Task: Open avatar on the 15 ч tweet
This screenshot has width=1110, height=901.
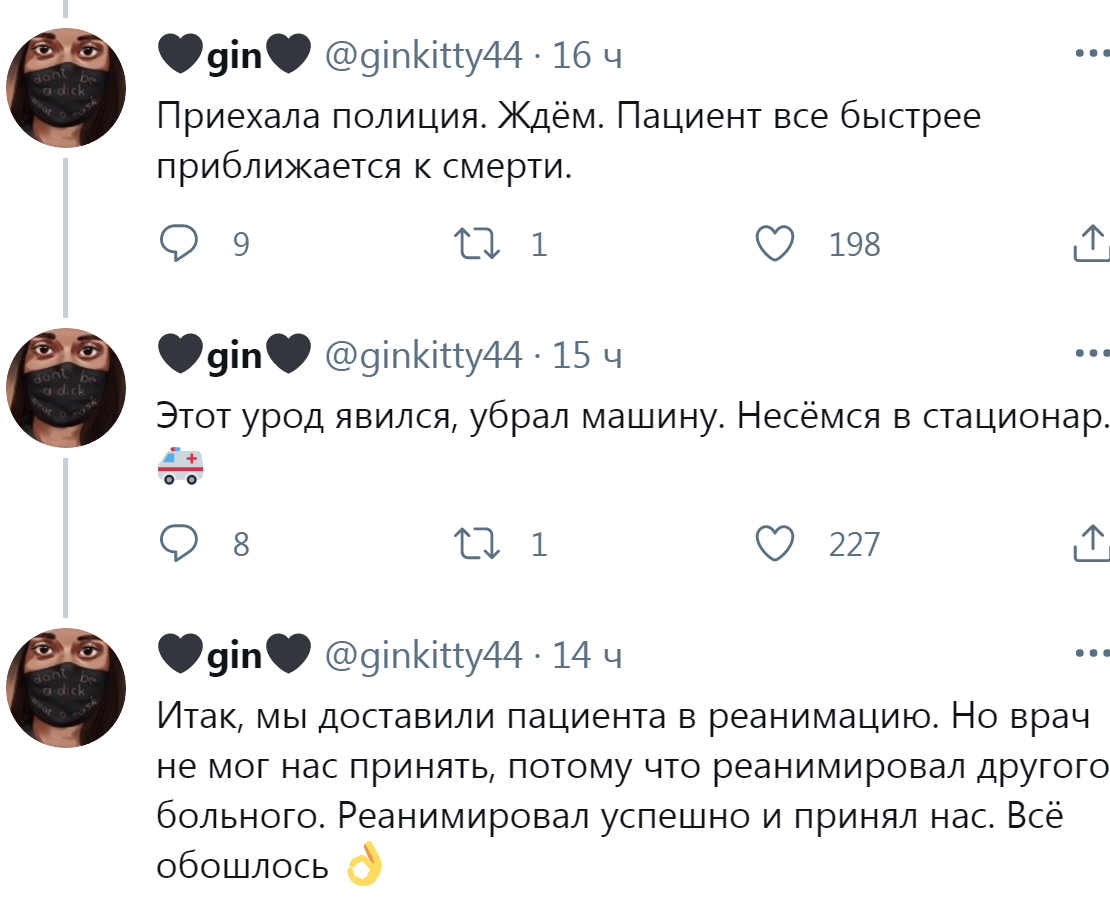Action: click(66, 388)
